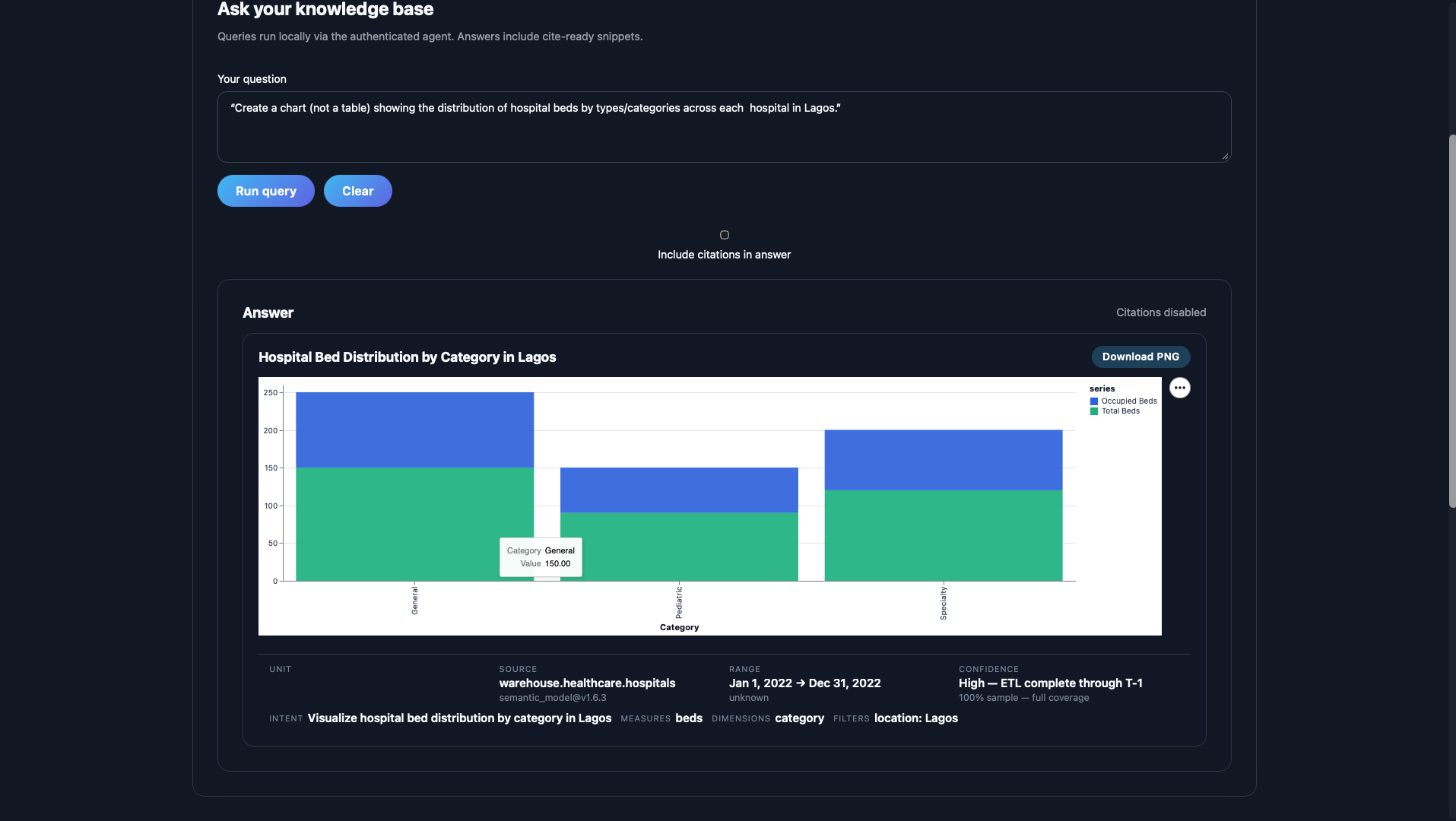The height and width of the screenshot is (821, 1456).
Task: Grab the question box resize handle
Action: coord(1224,156)
